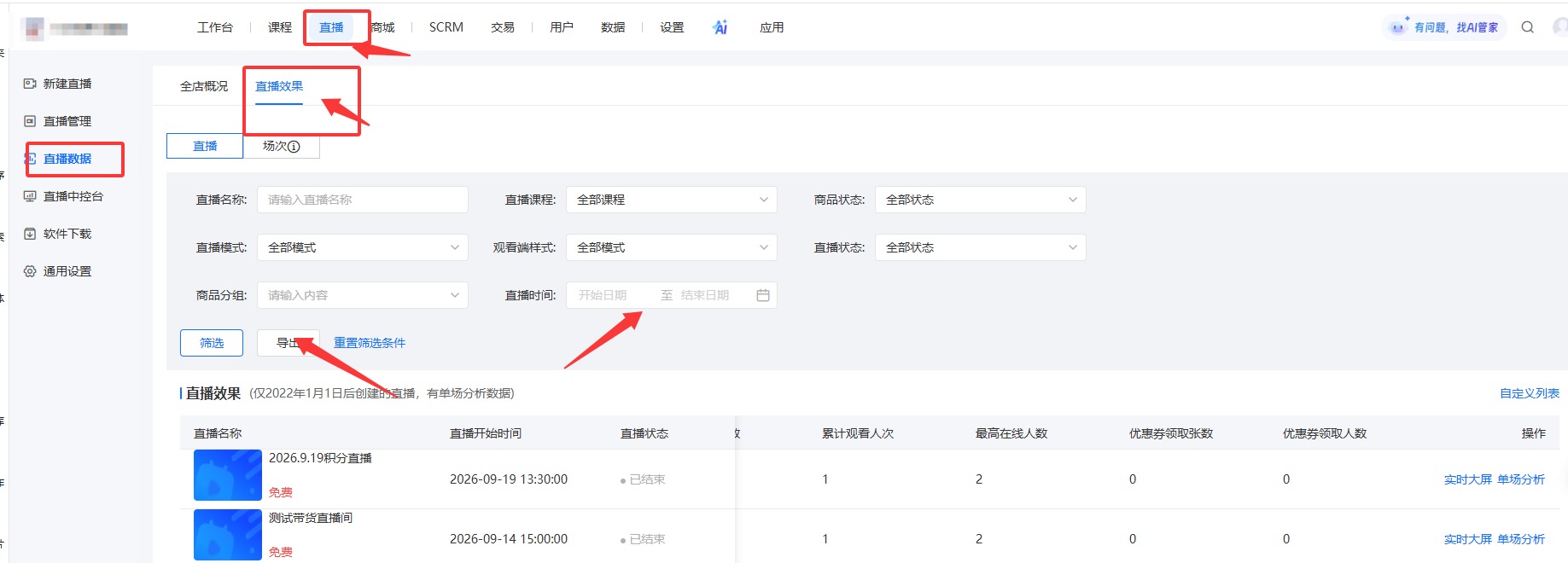Viewport: 1568px width, 563px height.
Task: Open the 交易 menu
Action: coord(503,27)
